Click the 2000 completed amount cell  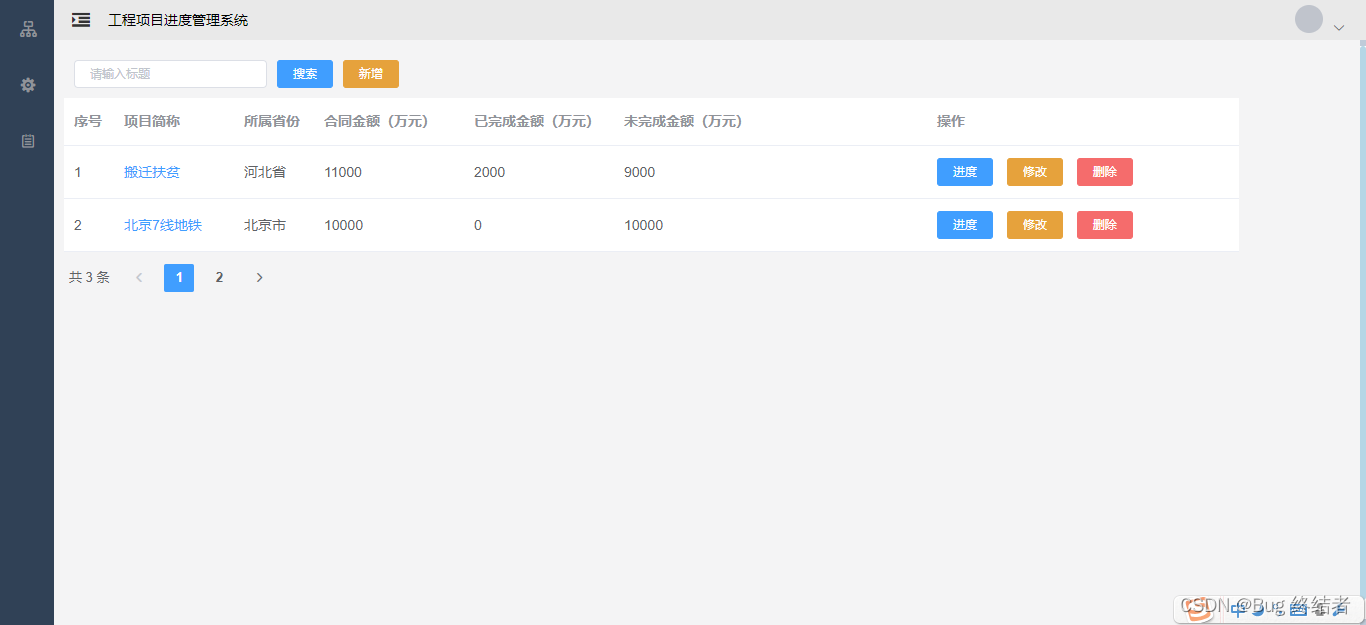tap(490, 172)
